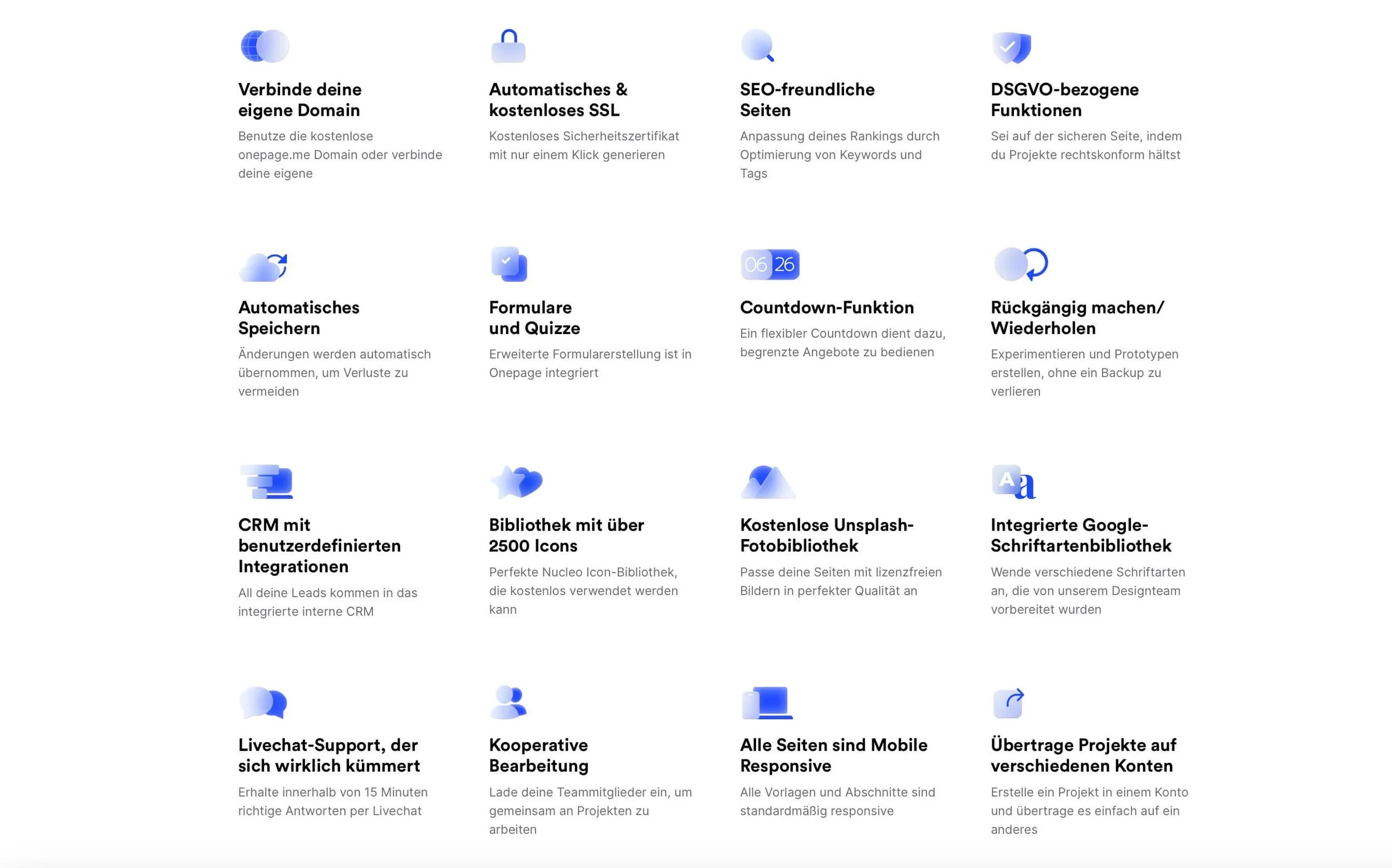Click the cloud autosave icon
The width and height of the screenshot is (1392, 868).
click(x=263, y=267)
